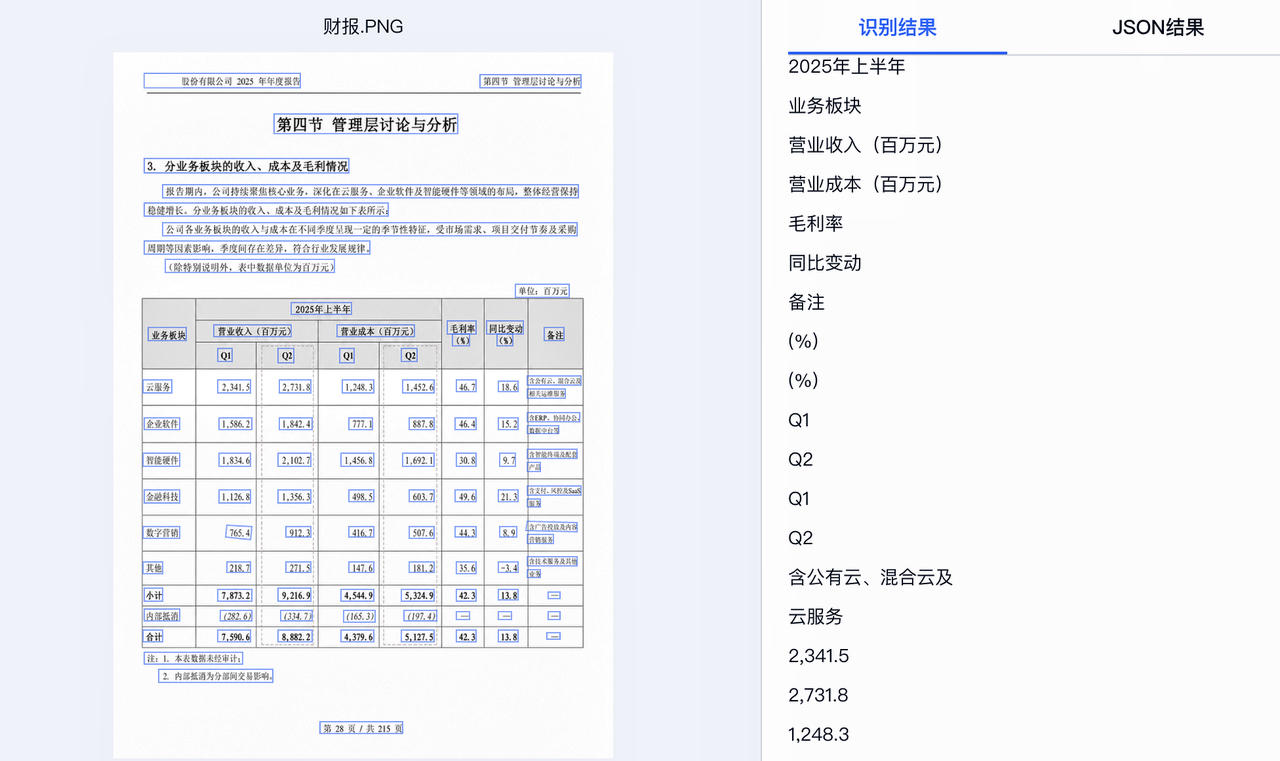Viewport: 1280px width, 761px height.
Task: Select the 数字营销 cell in the document table
Action: 162,533
